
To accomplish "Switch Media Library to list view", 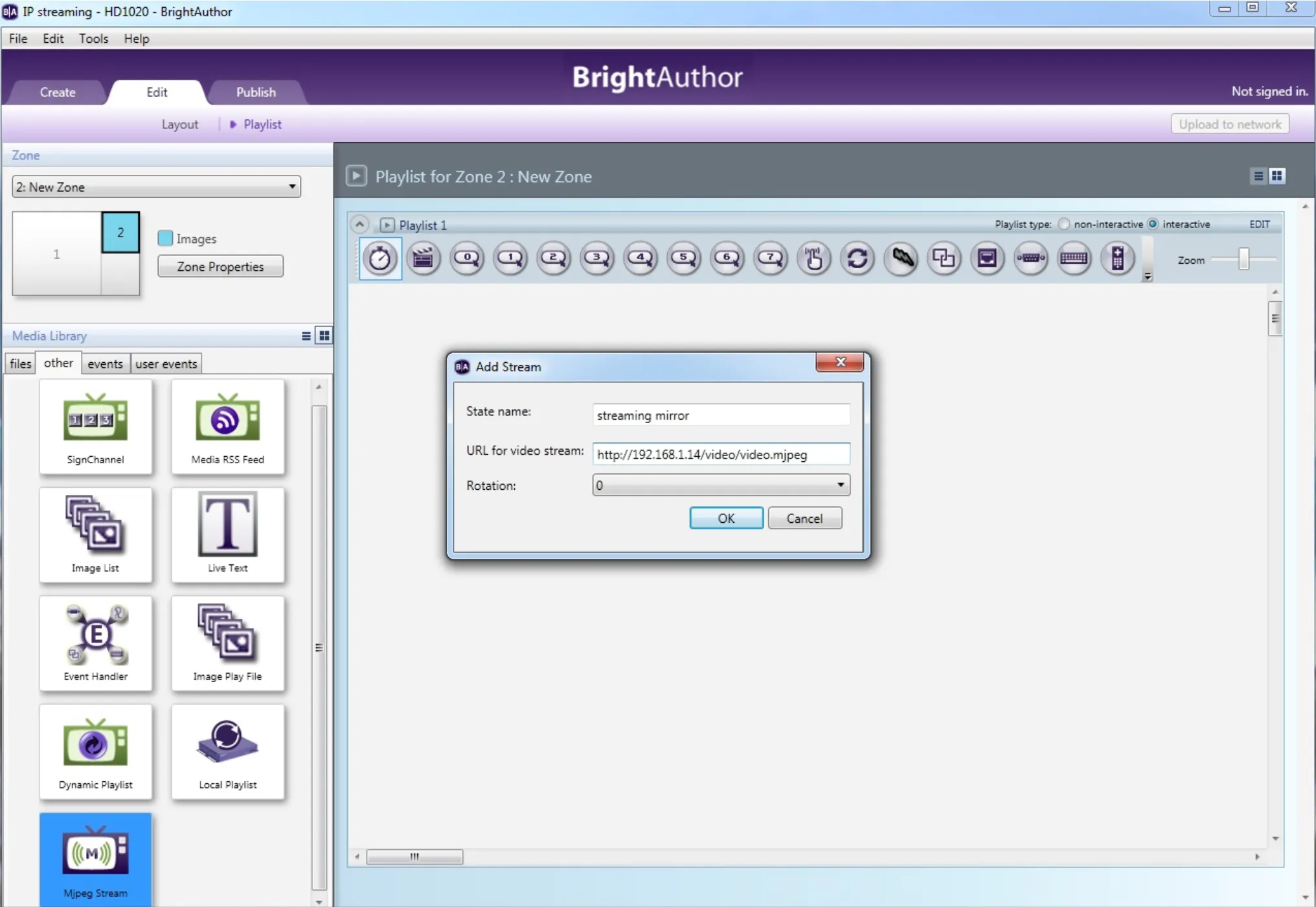I will point(306,336).
